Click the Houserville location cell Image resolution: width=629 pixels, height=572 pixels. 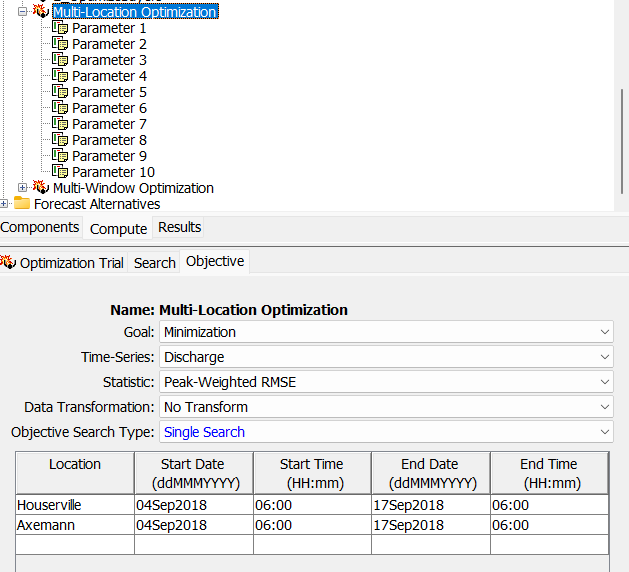pos(75,505)
